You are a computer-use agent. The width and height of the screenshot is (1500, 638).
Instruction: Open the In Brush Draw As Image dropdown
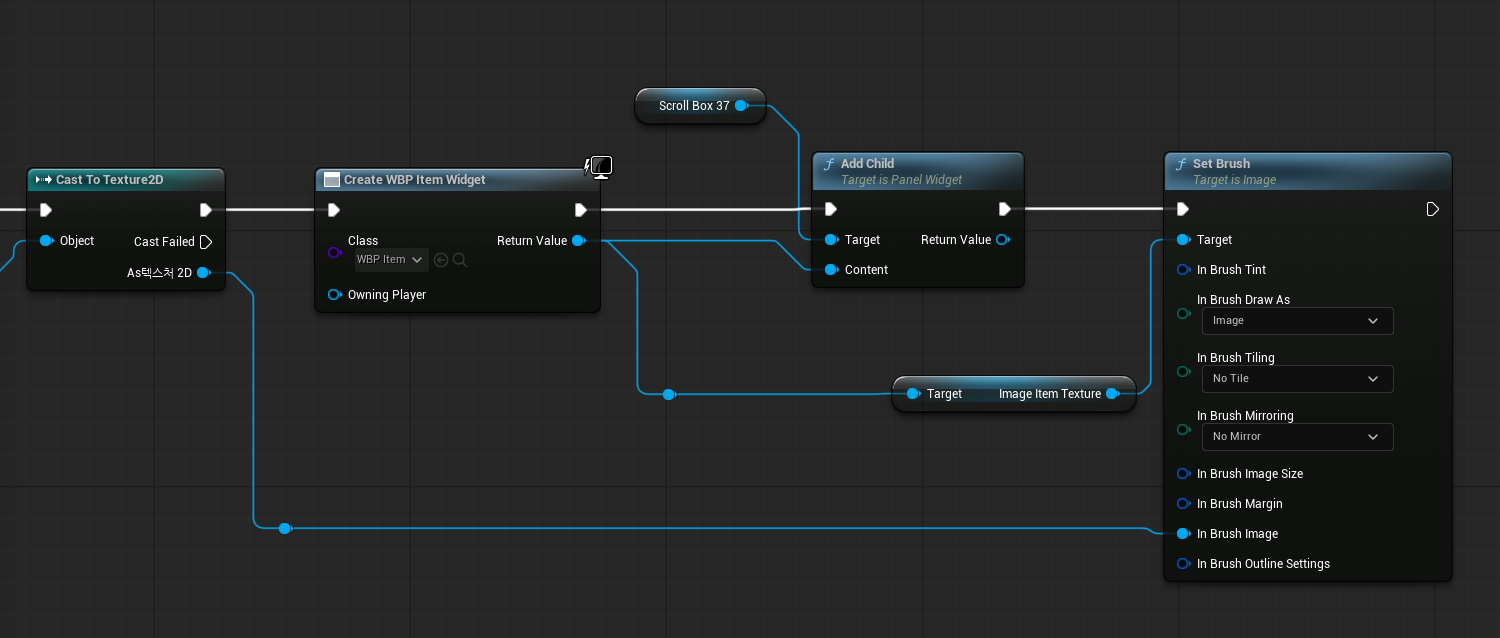1297,321
